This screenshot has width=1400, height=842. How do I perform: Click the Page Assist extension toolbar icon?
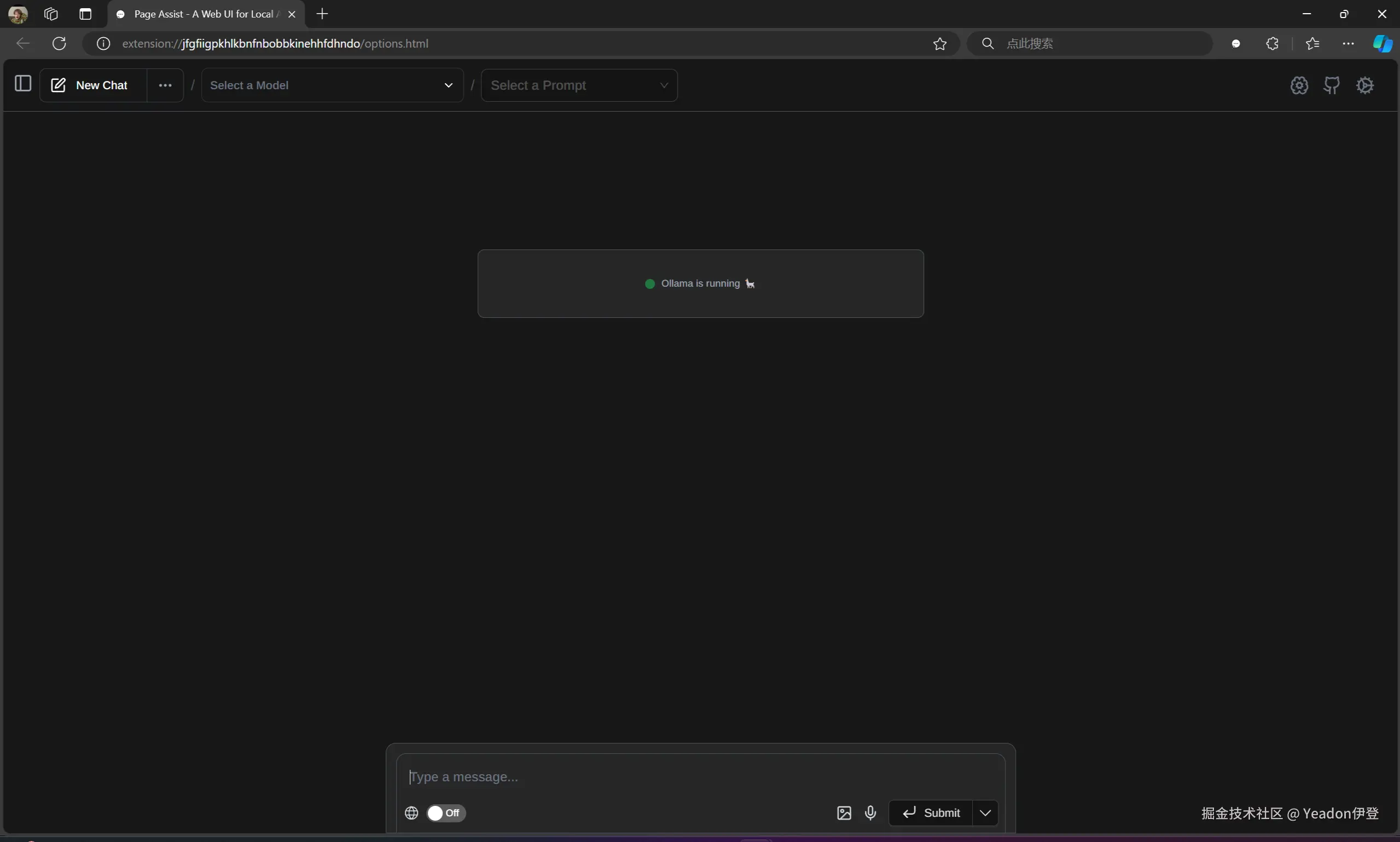click(x=1236, y=44)
